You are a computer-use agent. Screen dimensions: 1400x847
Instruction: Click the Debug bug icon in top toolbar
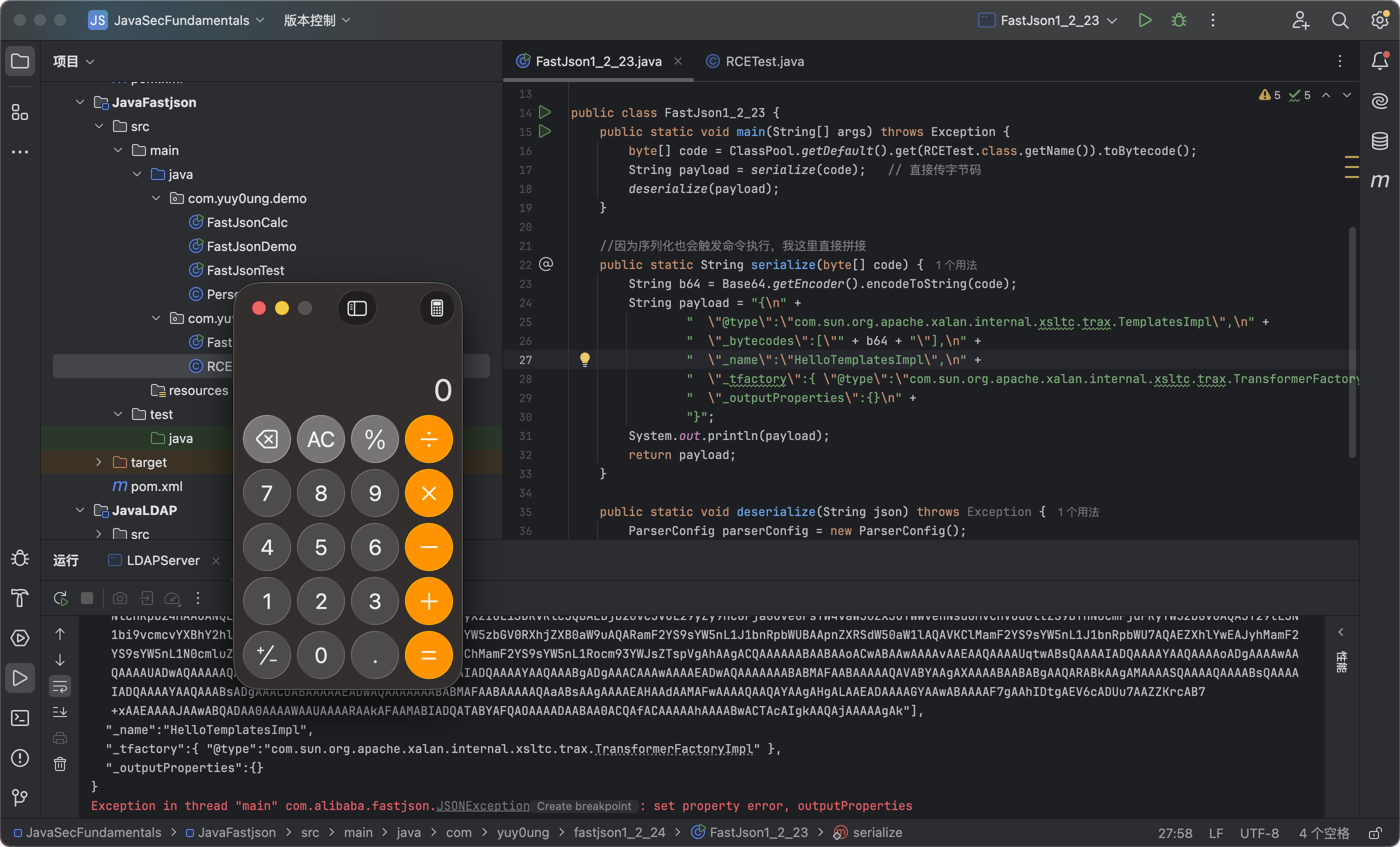point(1178,20)
